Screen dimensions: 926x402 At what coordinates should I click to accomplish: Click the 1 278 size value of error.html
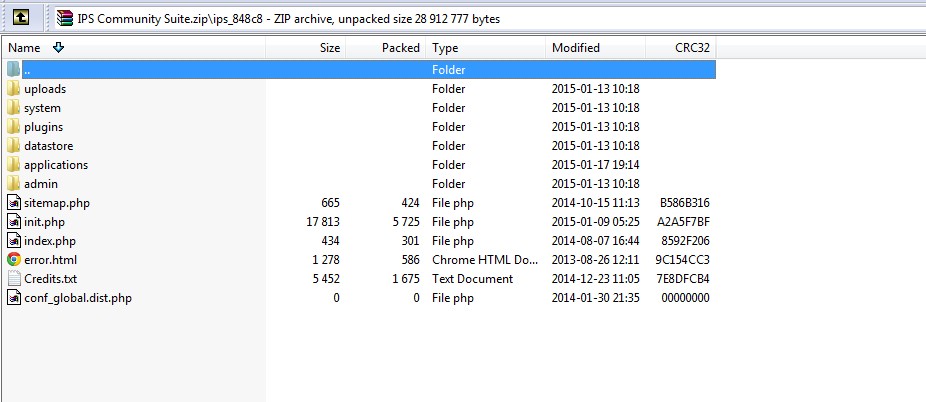tap(327, 260)
